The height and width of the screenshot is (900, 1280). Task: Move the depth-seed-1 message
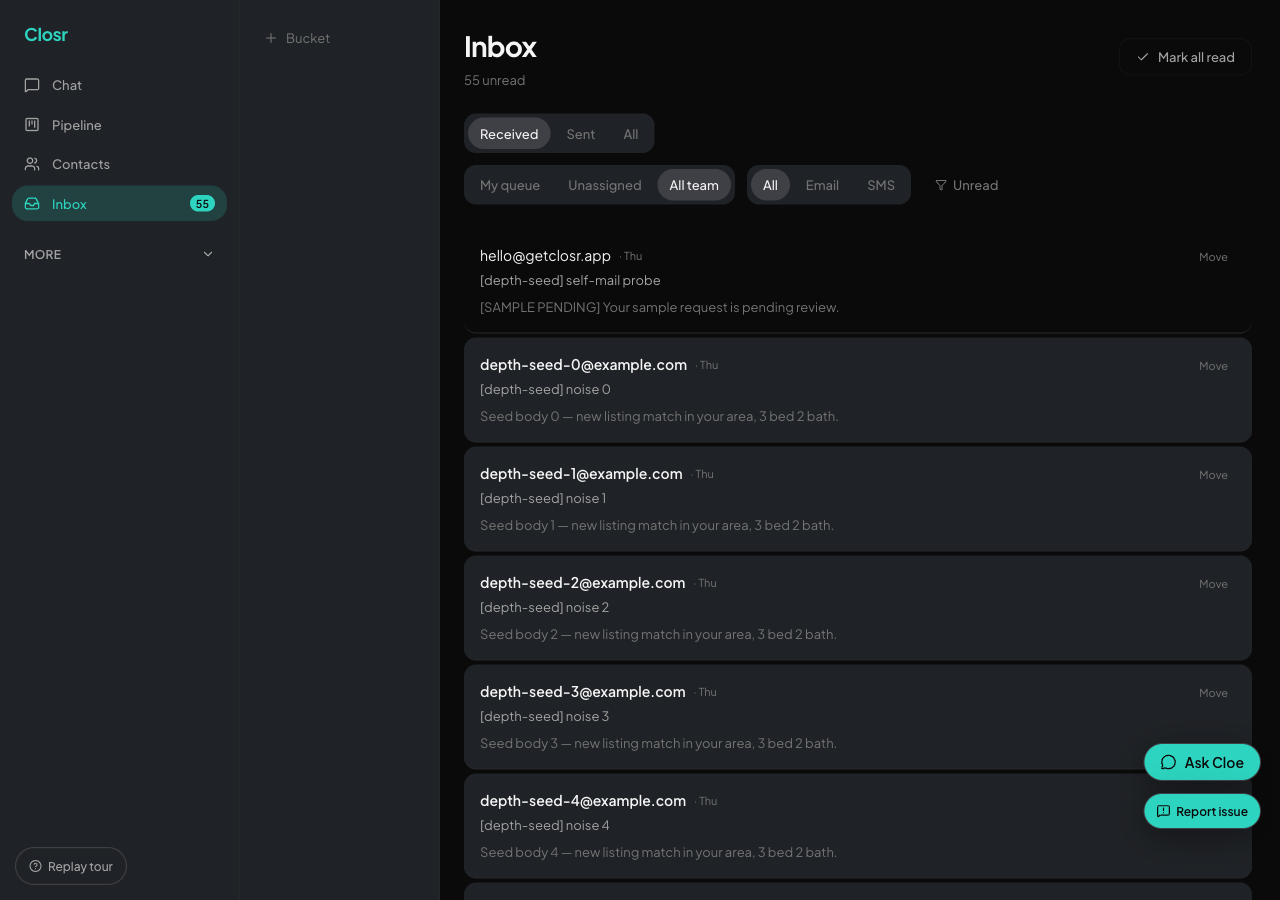(x=1213, y=475)
